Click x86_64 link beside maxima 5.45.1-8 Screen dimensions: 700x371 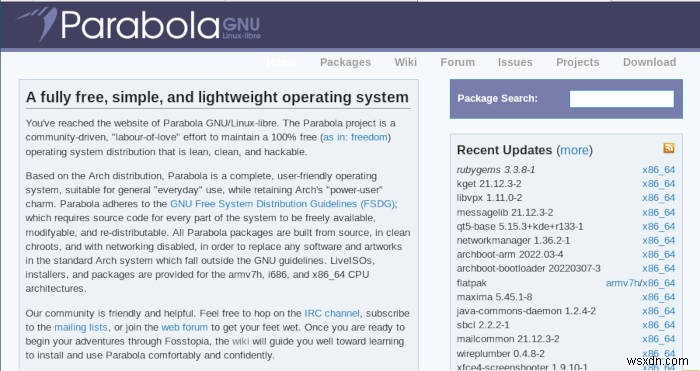(658, 297)
